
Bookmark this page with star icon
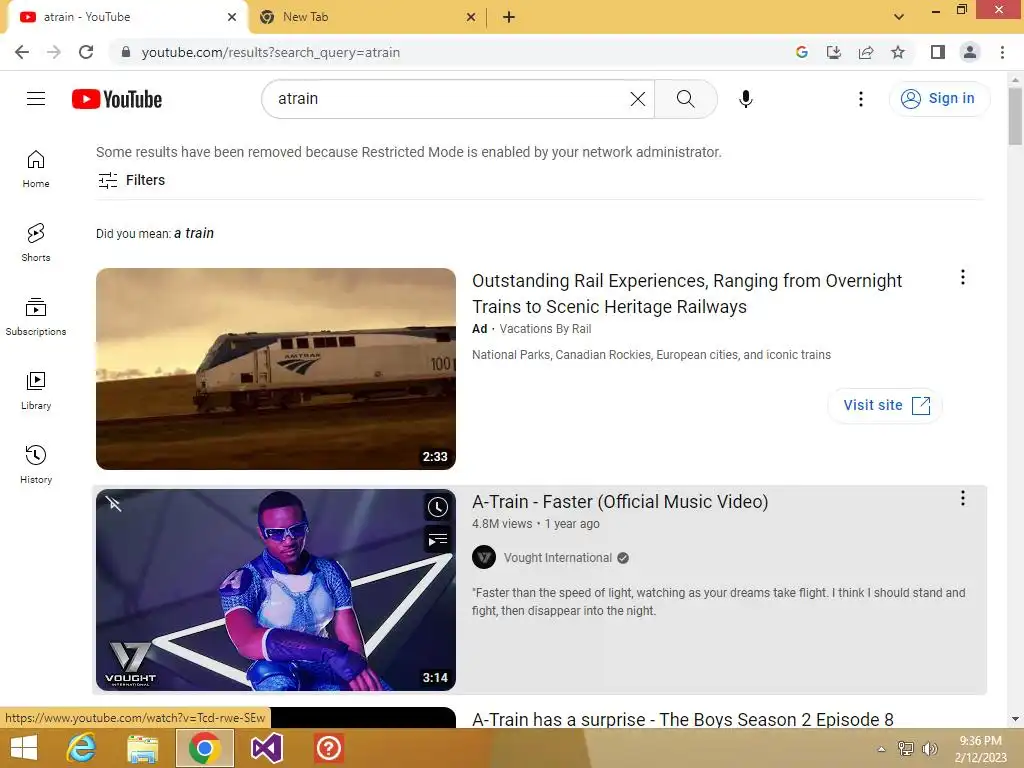[x=898, y=52]
